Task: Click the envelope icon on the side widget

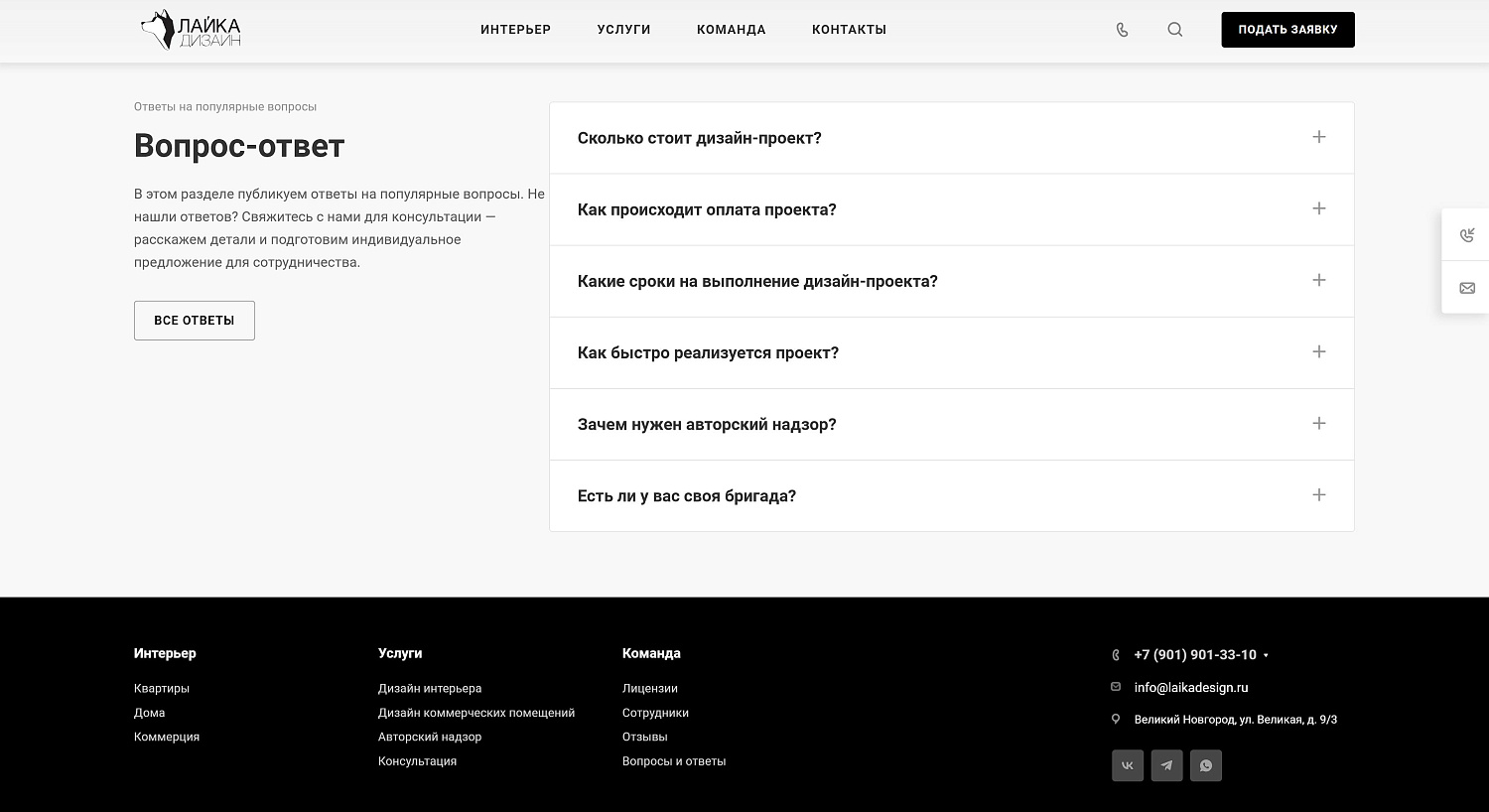Action: 1467,287
